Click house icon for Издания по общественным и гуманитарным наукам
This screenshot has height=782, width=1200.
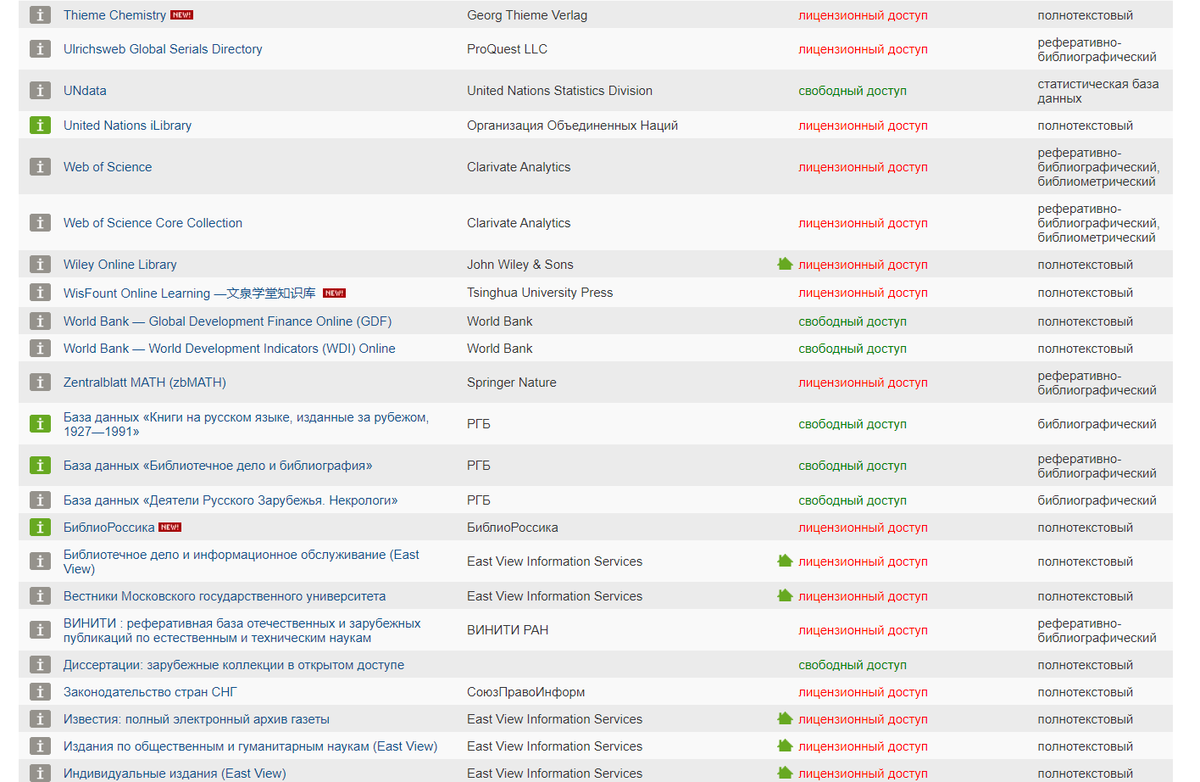pyautogui.click(x=785, y=745)
